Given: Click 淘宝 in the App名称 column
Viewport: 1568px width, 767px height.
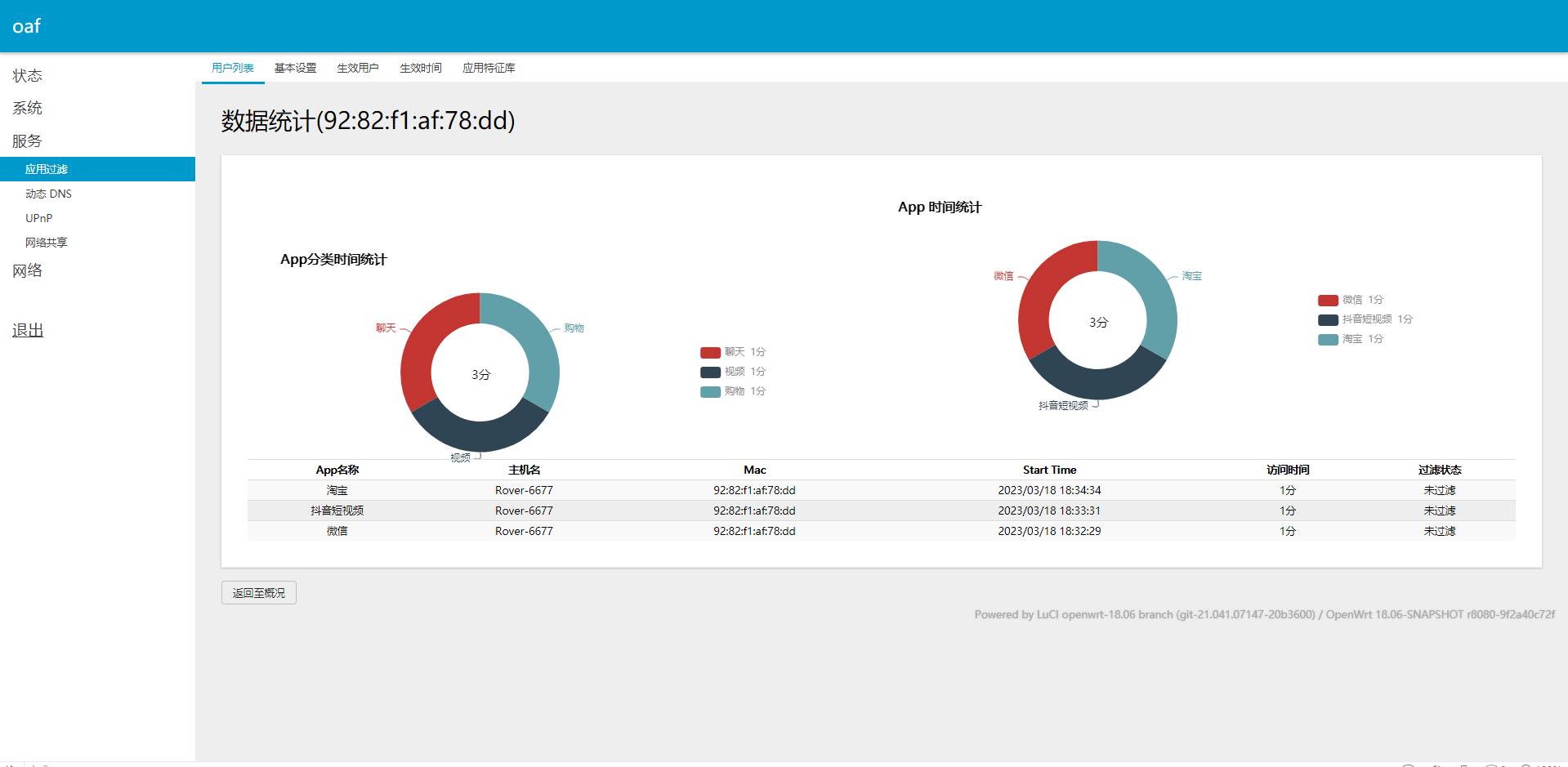Looking at the screenshot, I should tap(337, 490).
